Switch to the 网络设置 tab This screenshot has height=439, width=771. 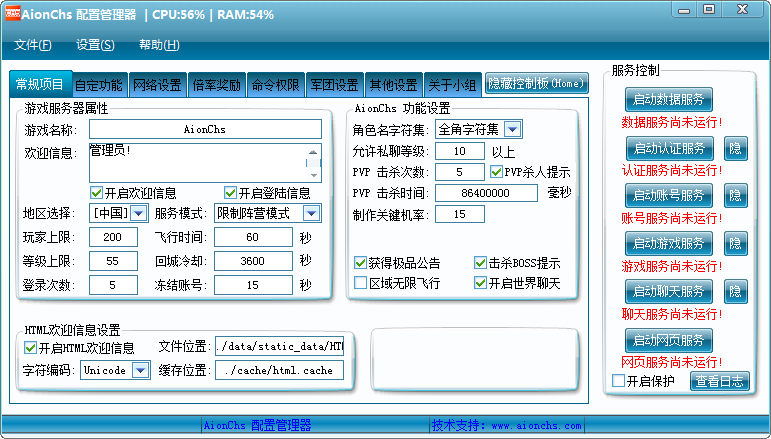[x=157, y=85]
